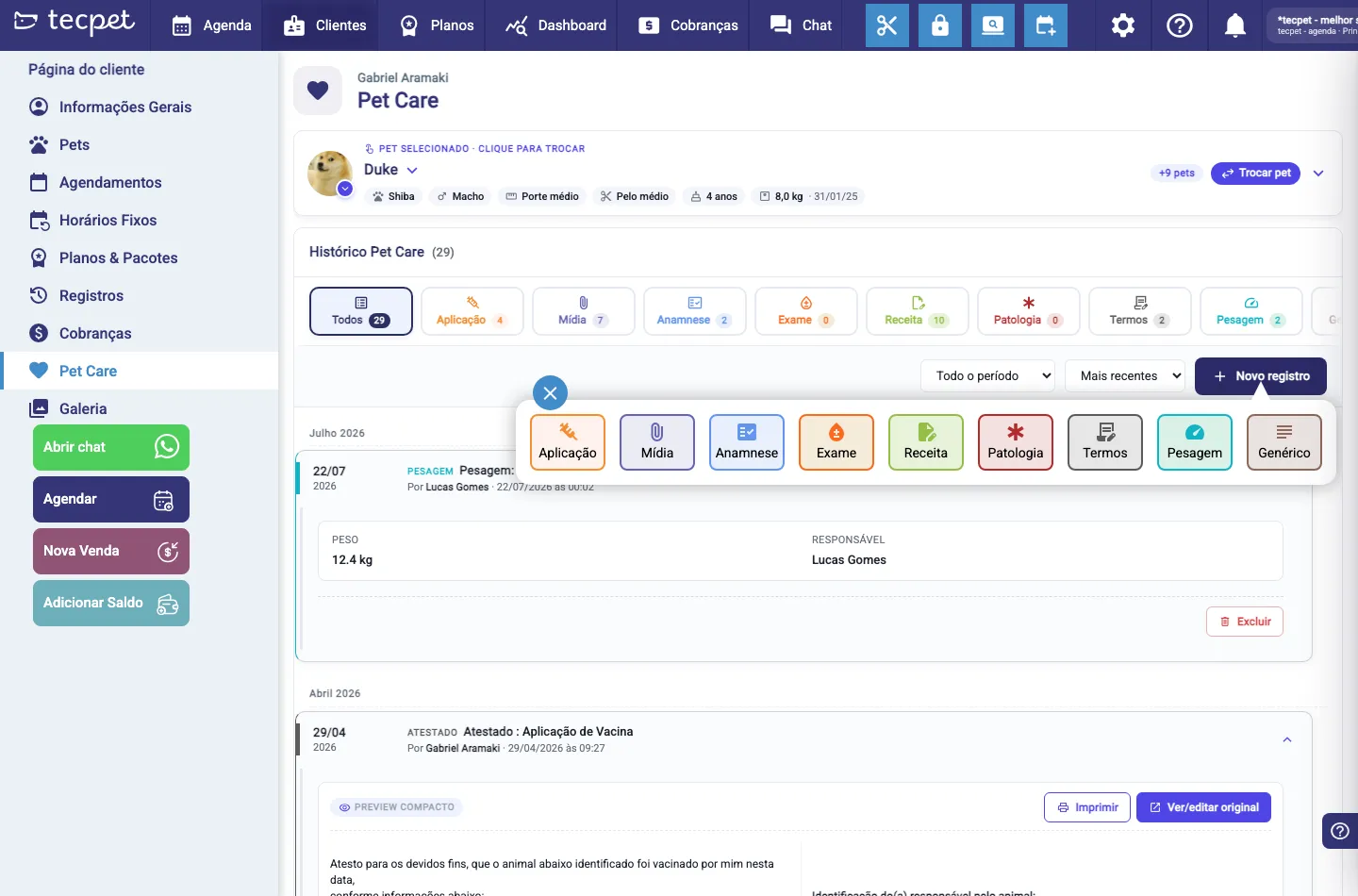The width and height of the screenshot is (1358, 896).
Task: Click the Nova Venda button
Action: pos(111,551)
